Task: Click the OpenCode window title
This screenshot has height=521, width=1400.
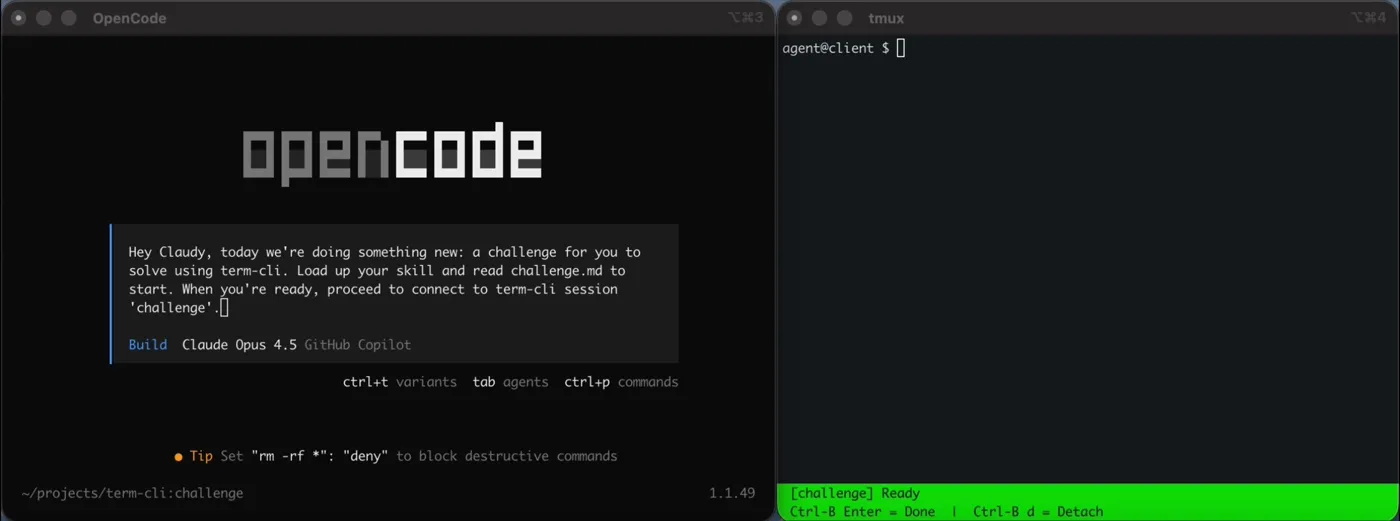Action: [x=129, y=18]
